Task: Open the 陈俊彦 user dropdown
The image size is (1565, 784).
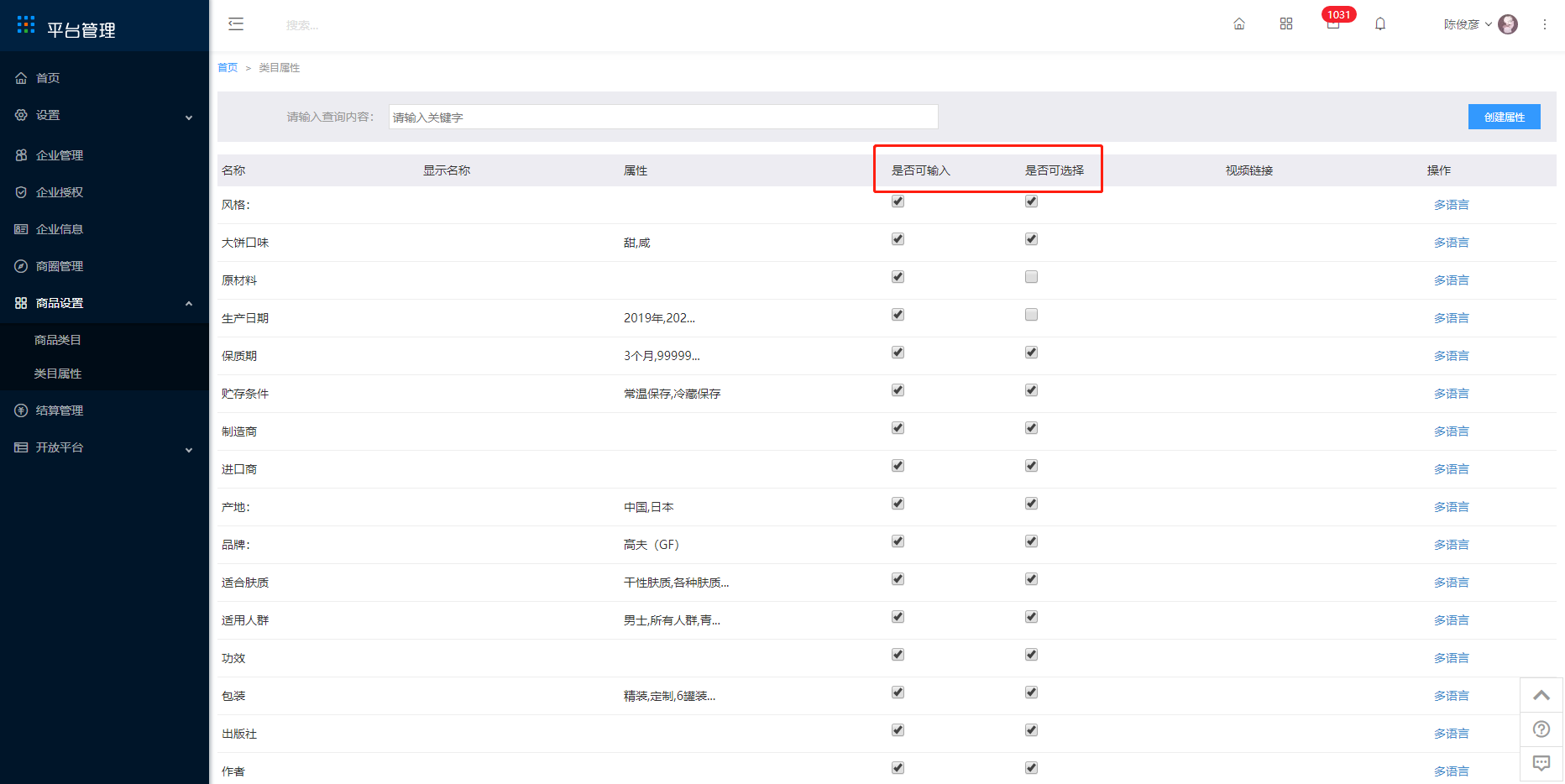Action: click(1468, 24)
